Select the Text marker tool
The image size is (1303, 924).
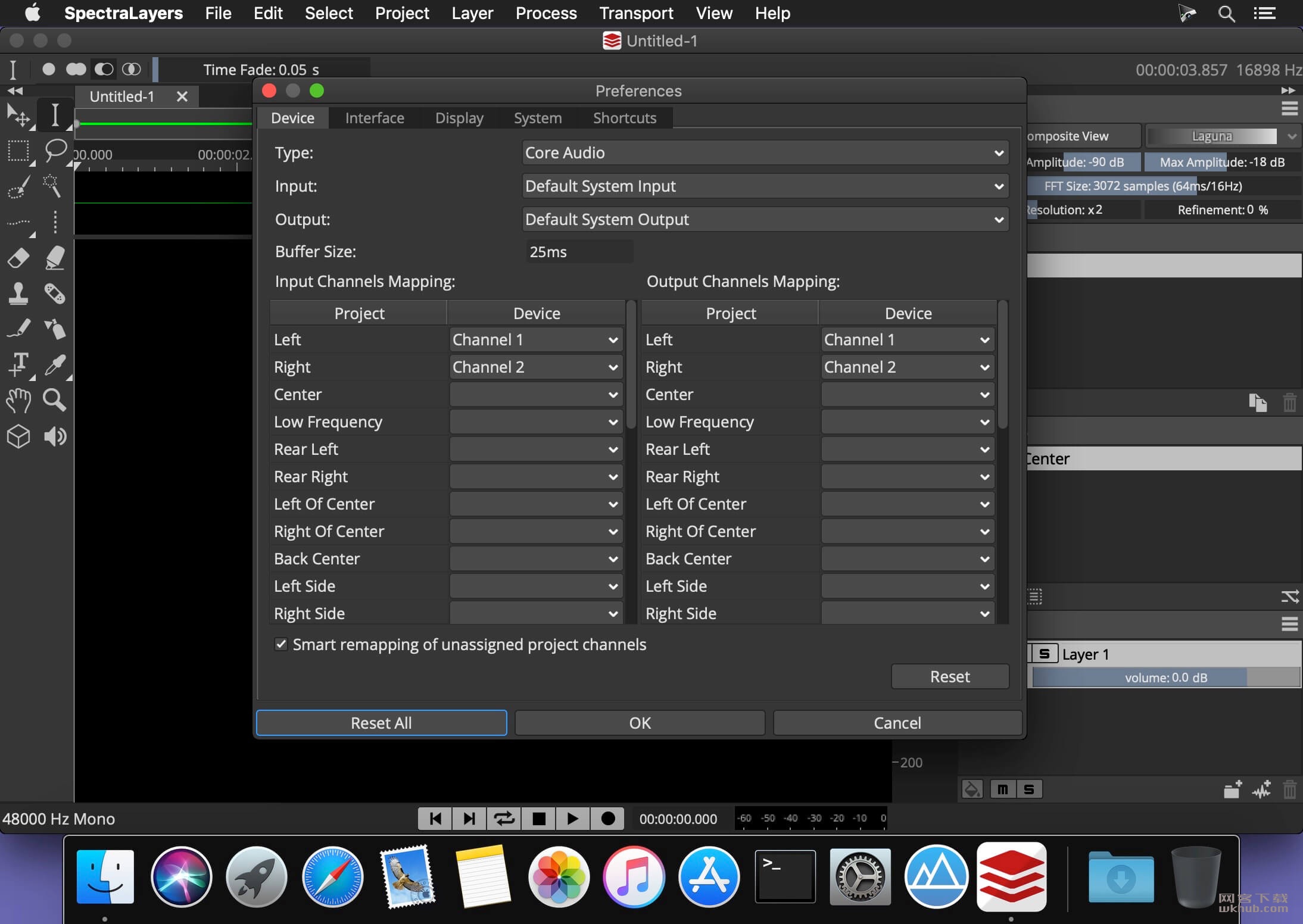coord(18,364)
